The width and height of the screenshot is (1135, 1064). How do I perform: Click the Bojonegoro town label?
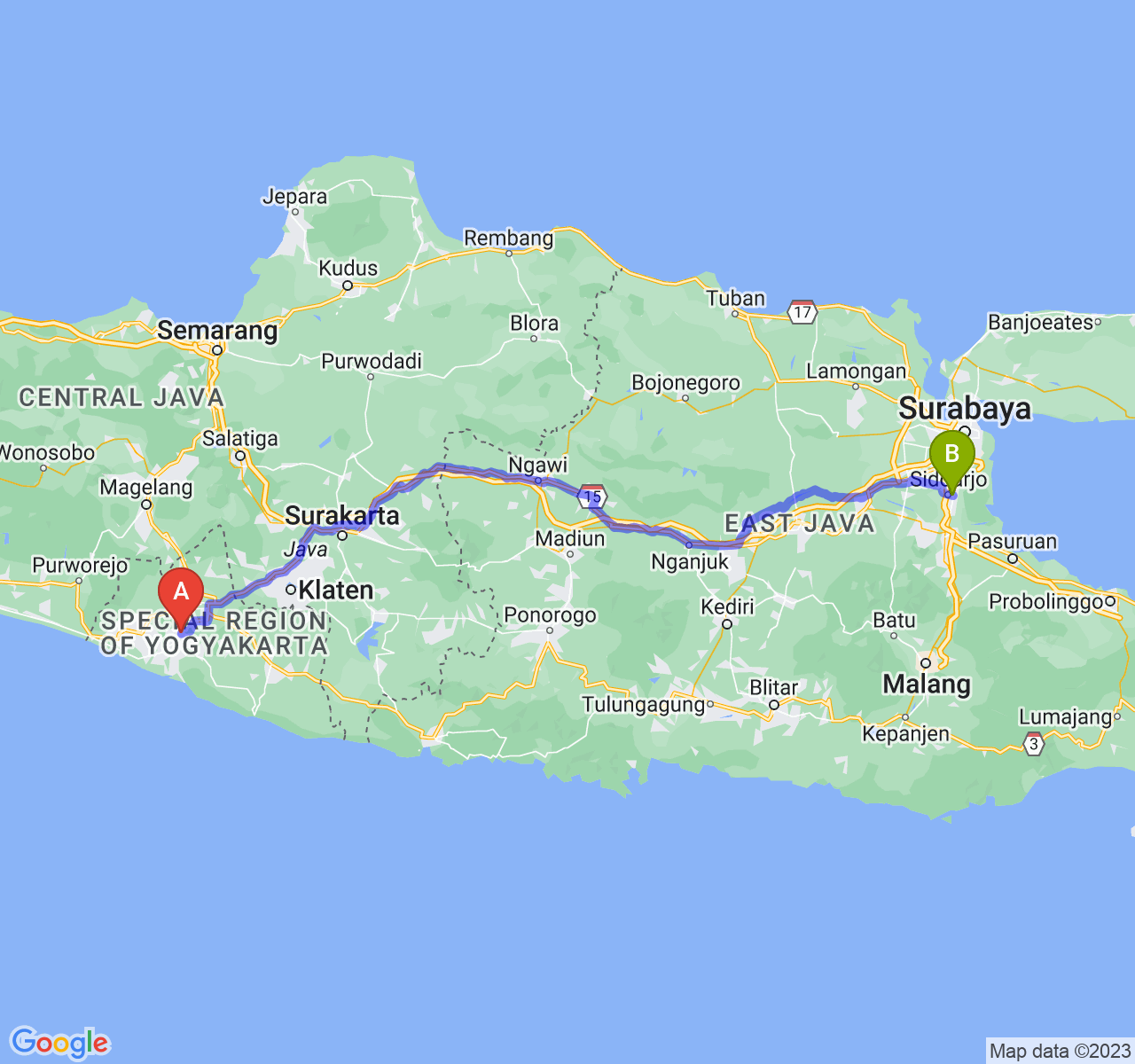point(685,383)
